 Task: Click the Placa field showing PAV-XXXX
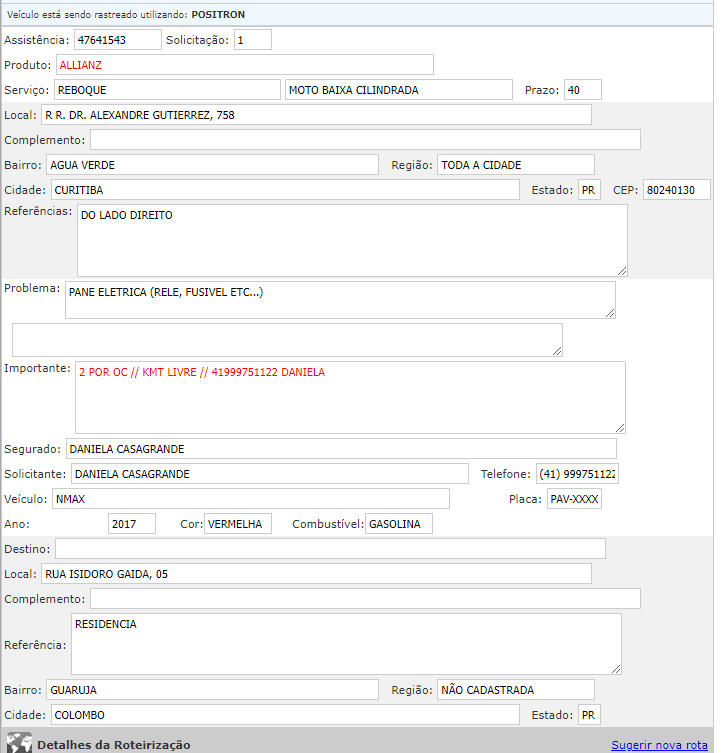[x=574, y=499]
